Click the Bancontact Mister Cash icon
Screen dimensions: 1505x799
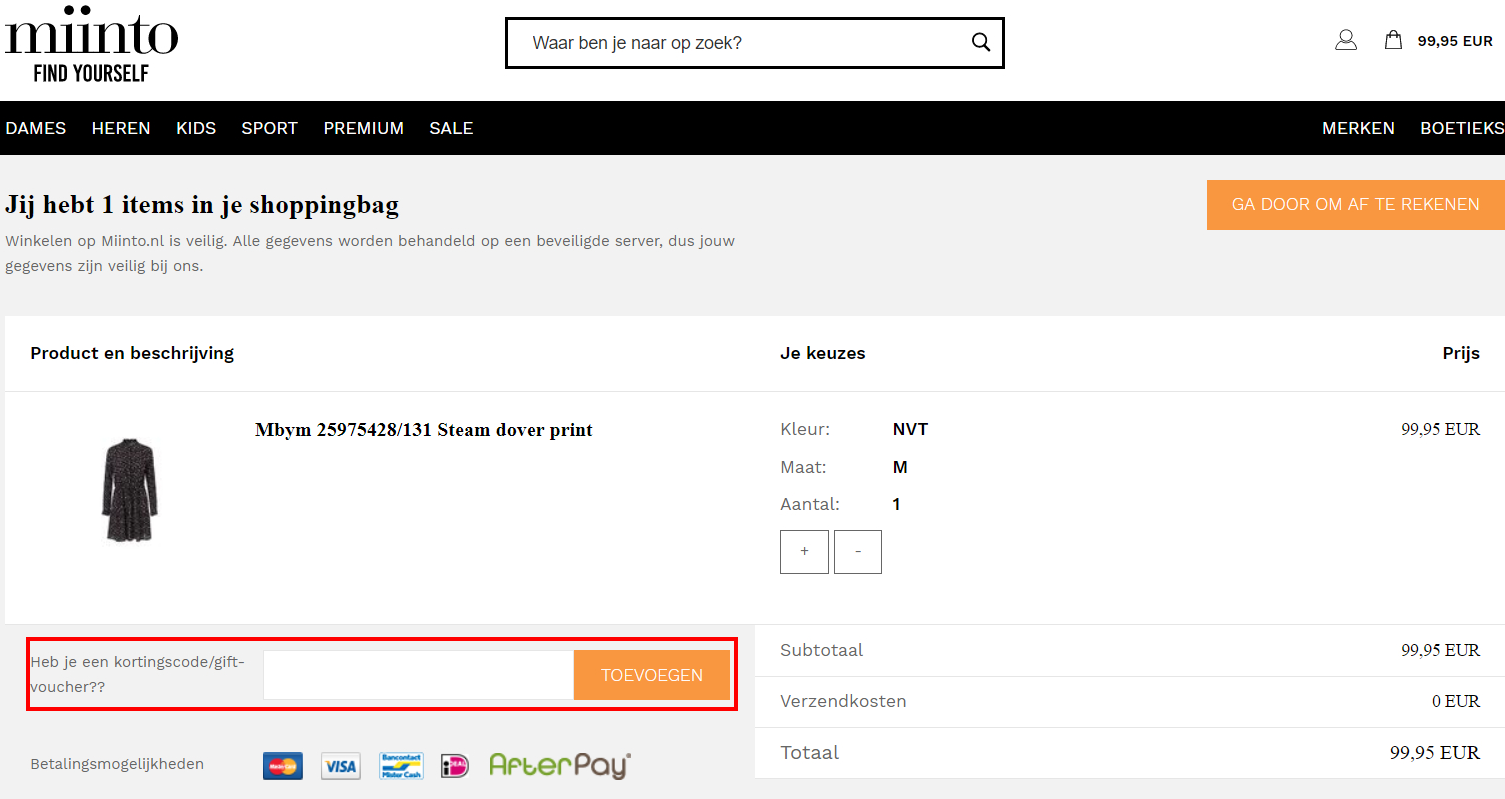401,766
